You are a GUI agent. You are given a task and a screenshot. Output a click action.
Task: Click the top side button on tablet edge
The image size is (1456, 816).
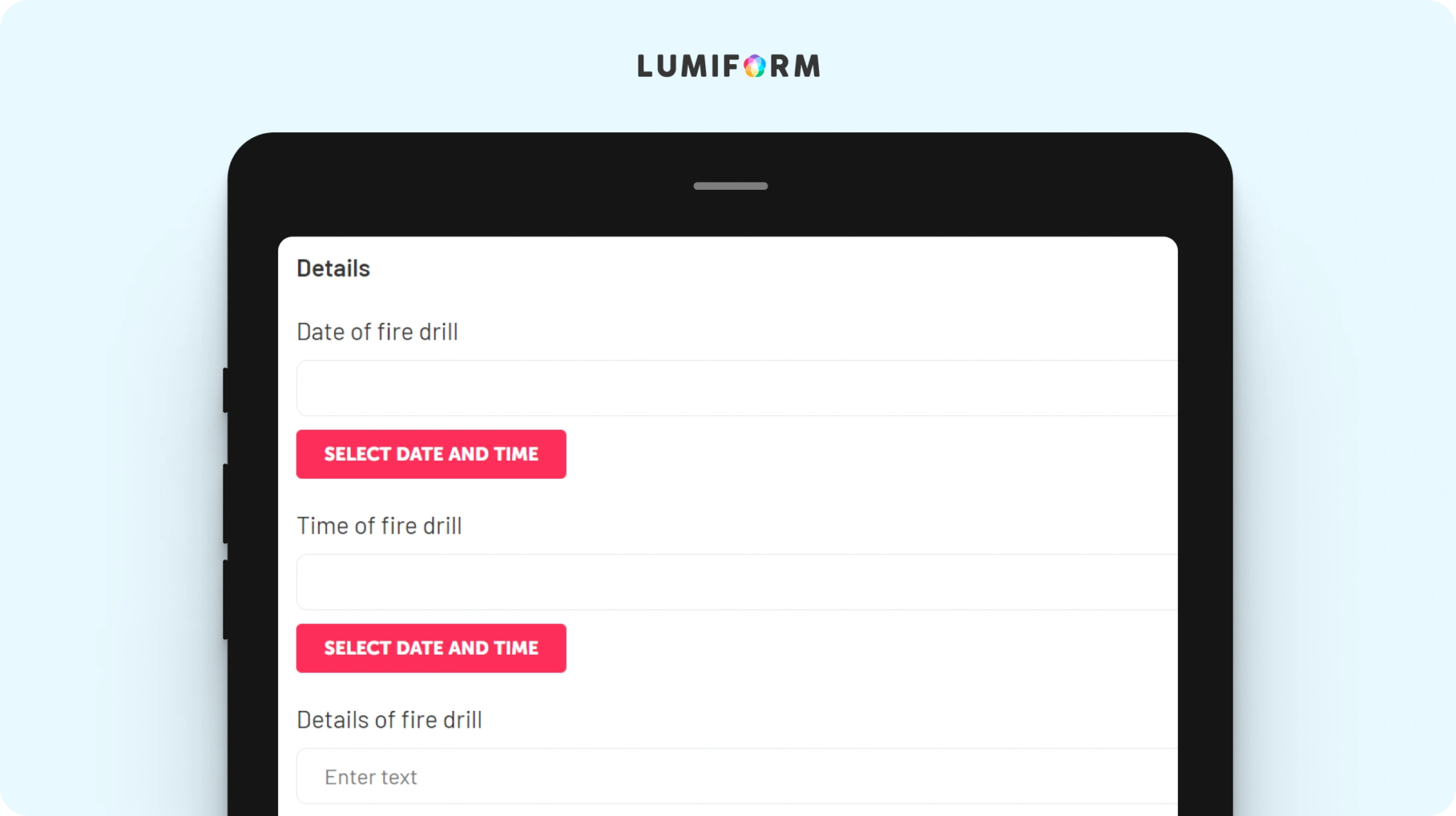[x=225, y=390]
